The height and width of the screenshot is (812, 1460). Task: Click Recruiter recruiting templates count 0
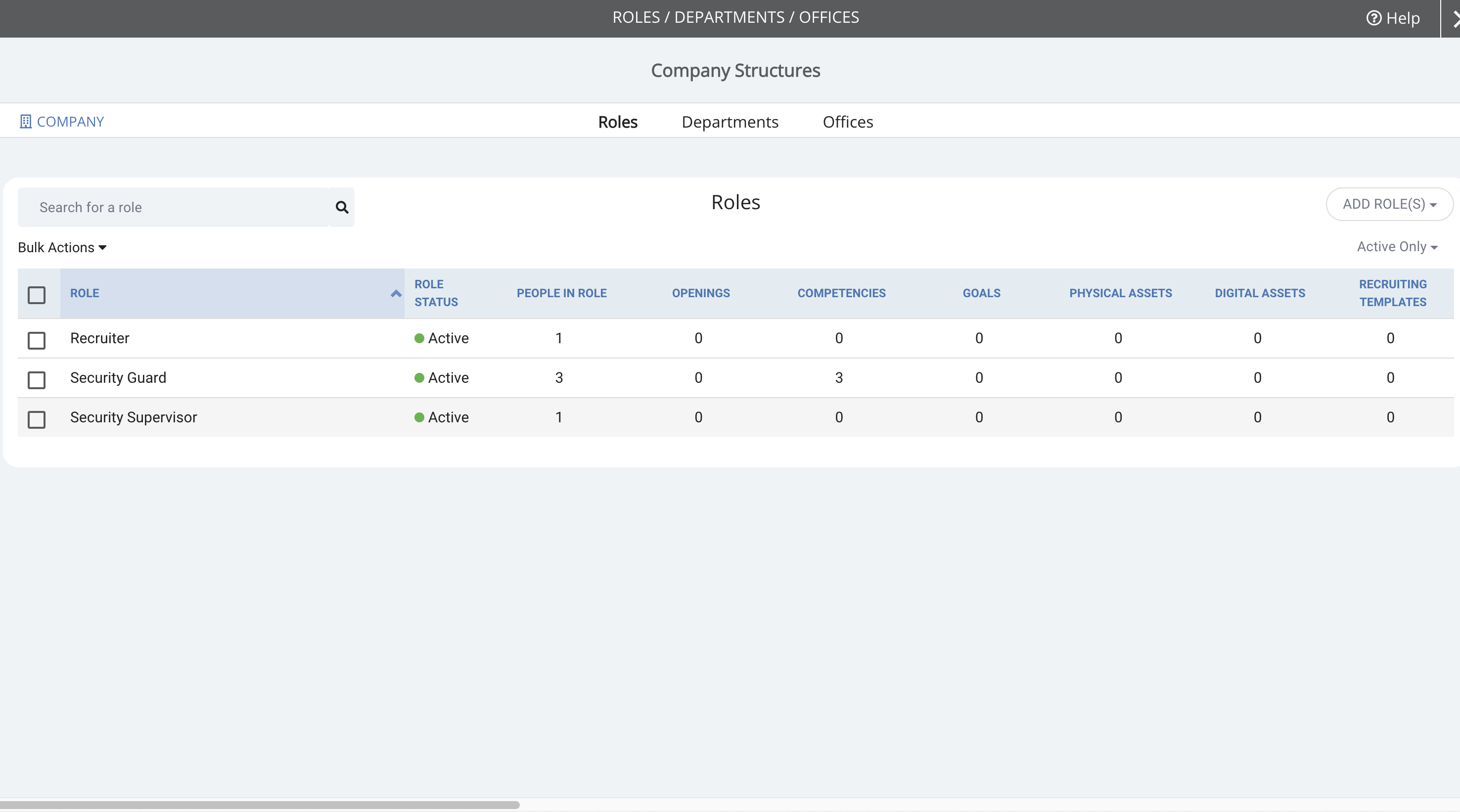(x=1390, y=338)
